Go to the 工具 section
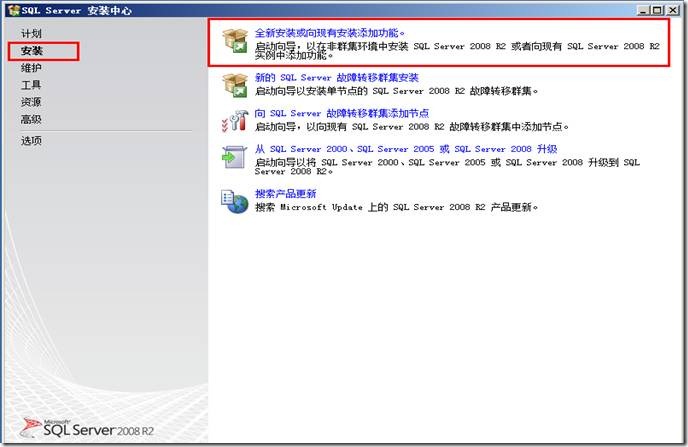This screenshot has height=447, width=688. [x=31, y=85]
